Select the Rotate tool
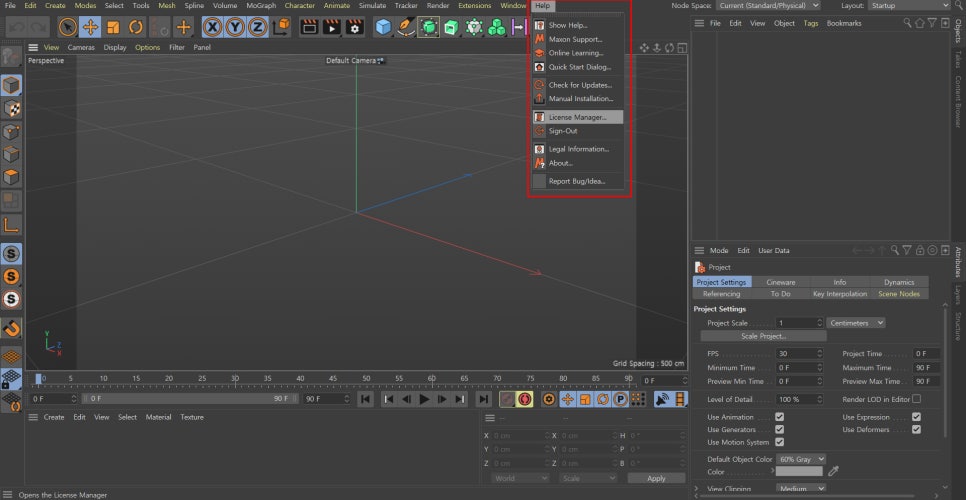This screenshot has width=966, height=500. click(136, 27)
